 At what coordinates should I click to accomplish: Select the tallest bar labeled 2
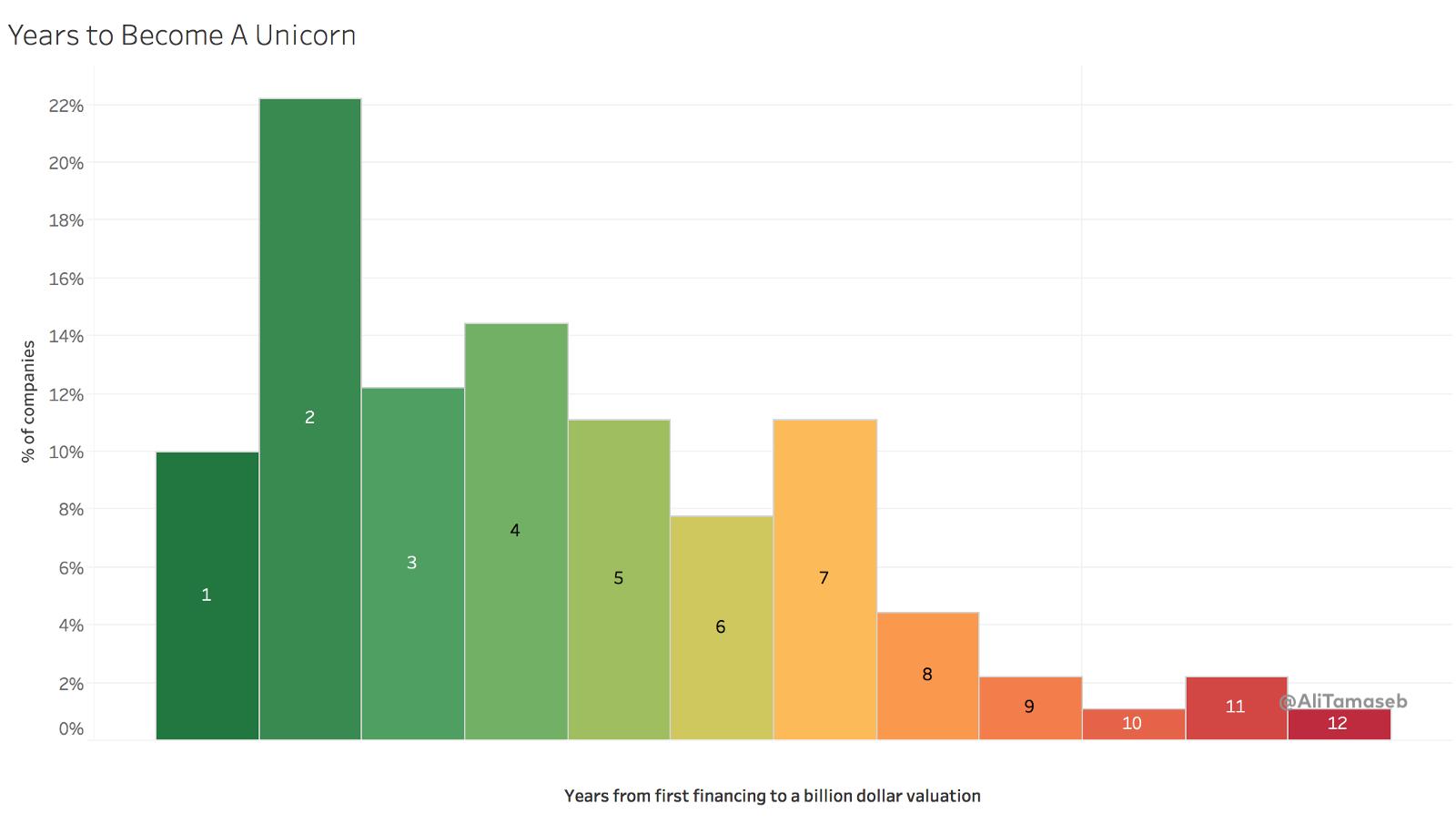309,418
